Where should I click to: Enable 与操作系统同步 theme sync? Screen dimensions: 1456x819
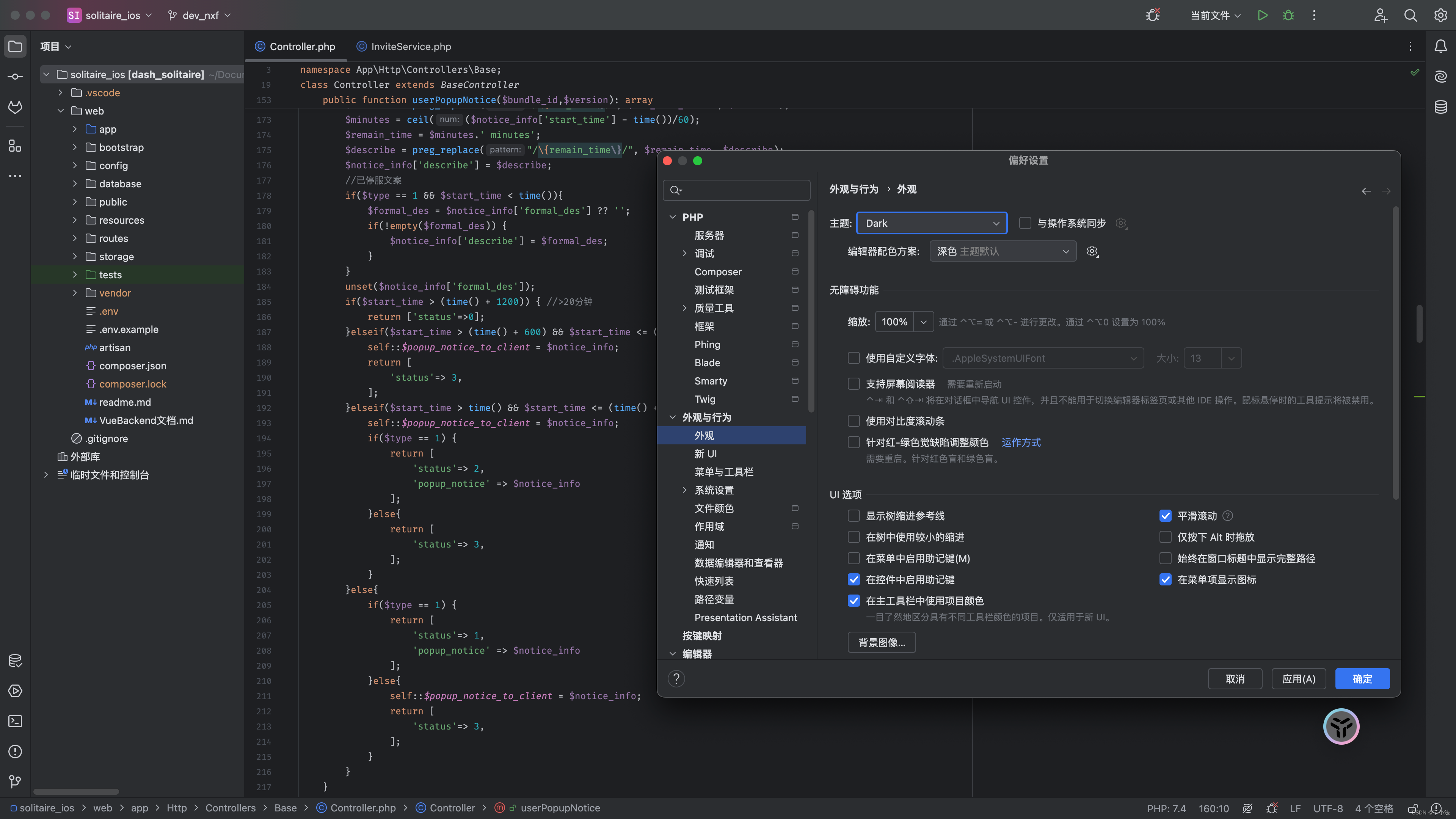pyautogui.click(x=1025, y=223)
